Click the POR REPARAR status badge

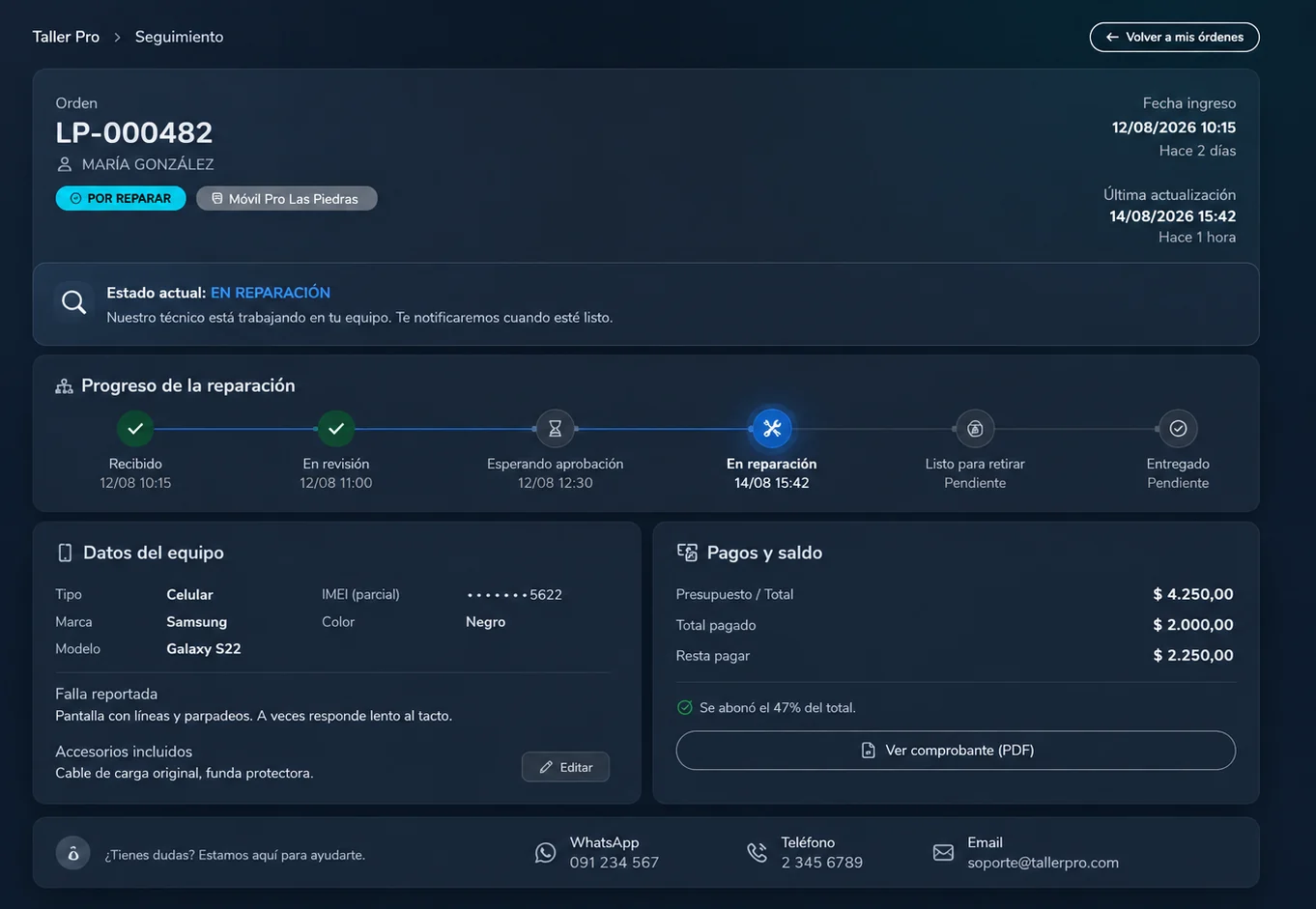(121, 198)
